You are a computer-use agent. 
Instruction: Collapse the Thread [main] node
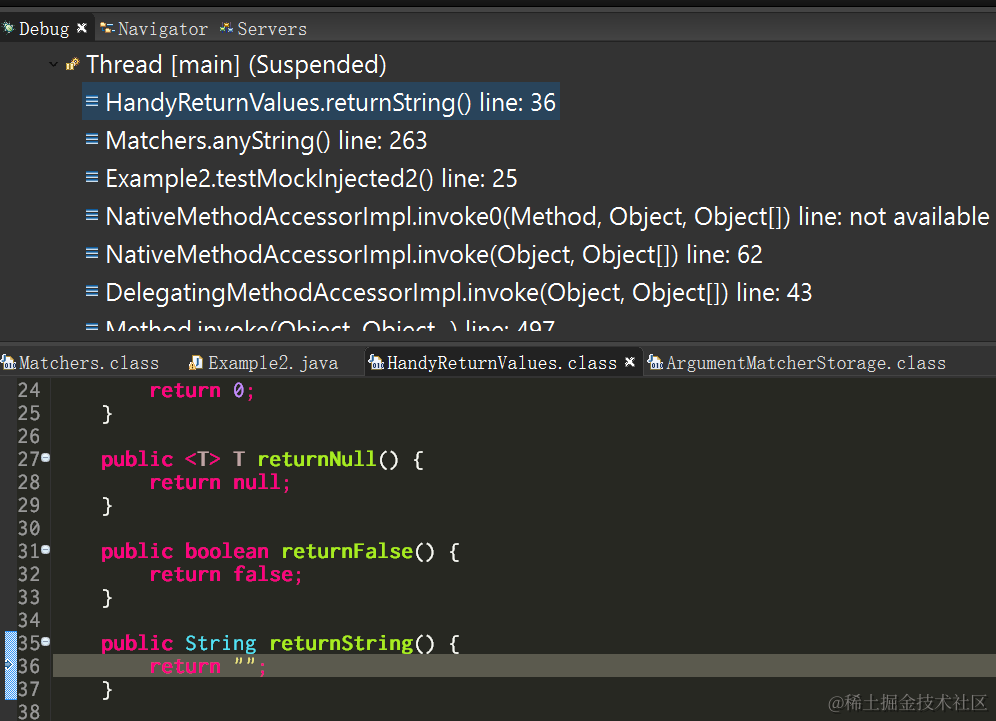click(54, 64)
